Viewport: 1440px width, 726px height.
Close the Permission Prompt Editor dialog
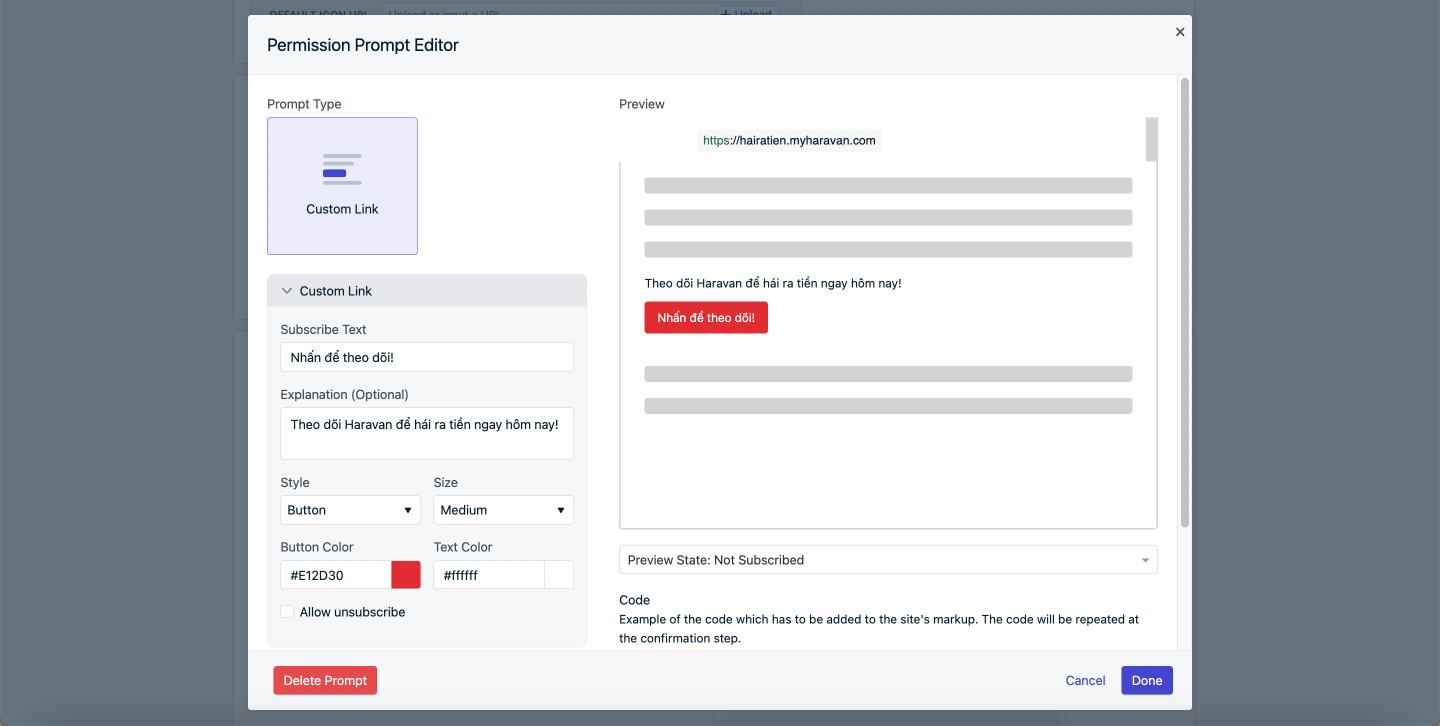1180,32
